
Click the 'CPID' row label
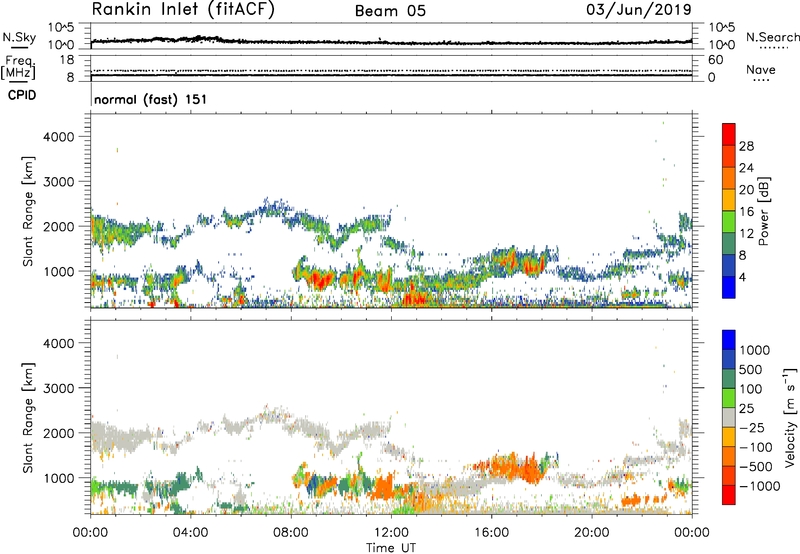22,95
